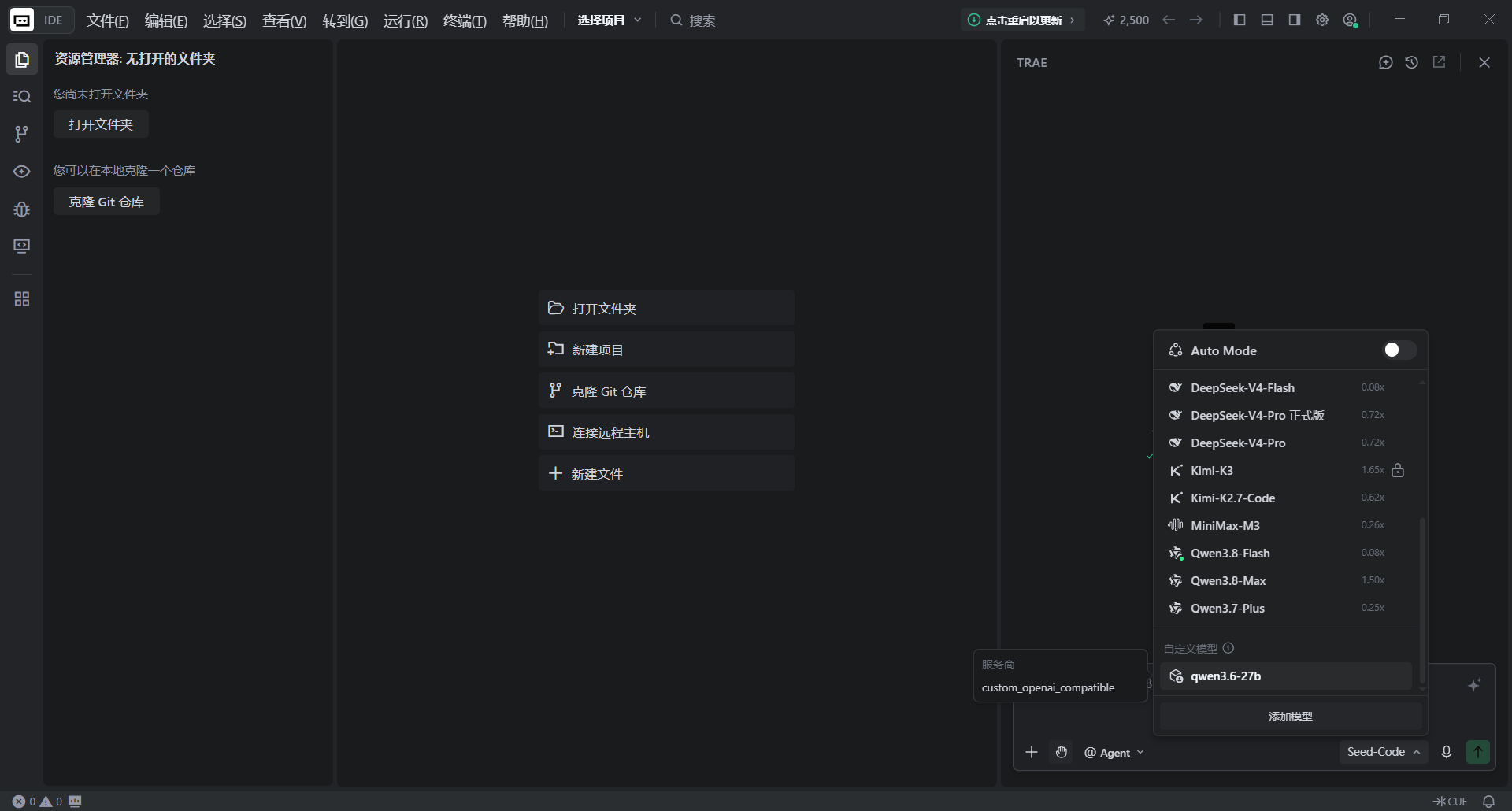Start a new chat in TRAE panel
The width and height of the screenshot is (1512, 811).
click(1386, 62)
